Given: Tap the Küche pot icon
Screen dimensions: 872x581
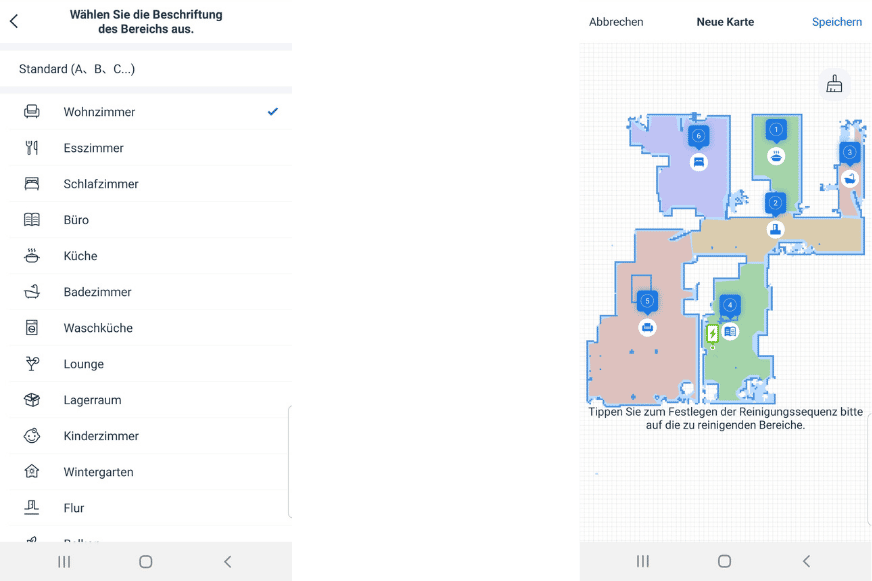Looking at the screenshot, I should pyautogui.click(x=32, y=256).
